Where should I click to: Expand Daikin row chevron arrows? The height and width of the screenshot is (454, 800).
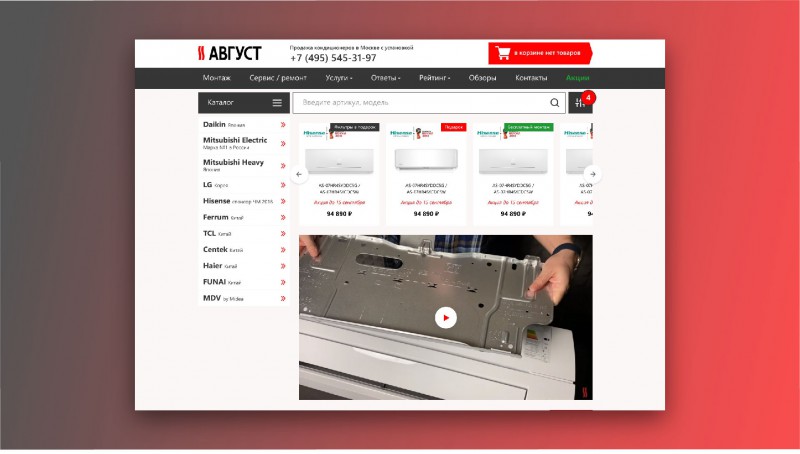tap(283, 124)
